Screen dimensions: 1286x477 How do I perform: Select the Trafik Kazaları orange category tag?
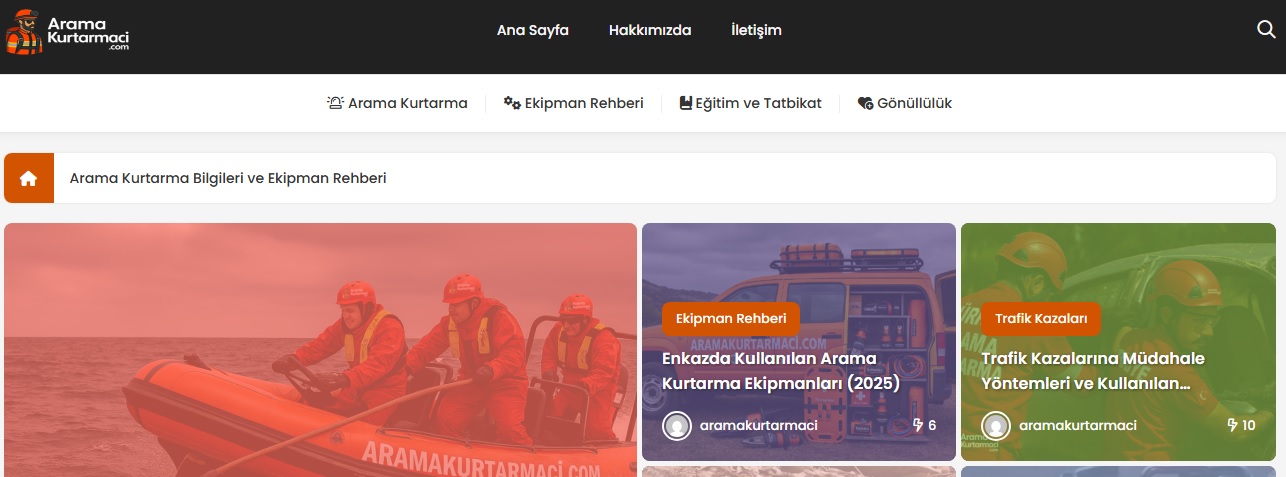pos(1040,319)
